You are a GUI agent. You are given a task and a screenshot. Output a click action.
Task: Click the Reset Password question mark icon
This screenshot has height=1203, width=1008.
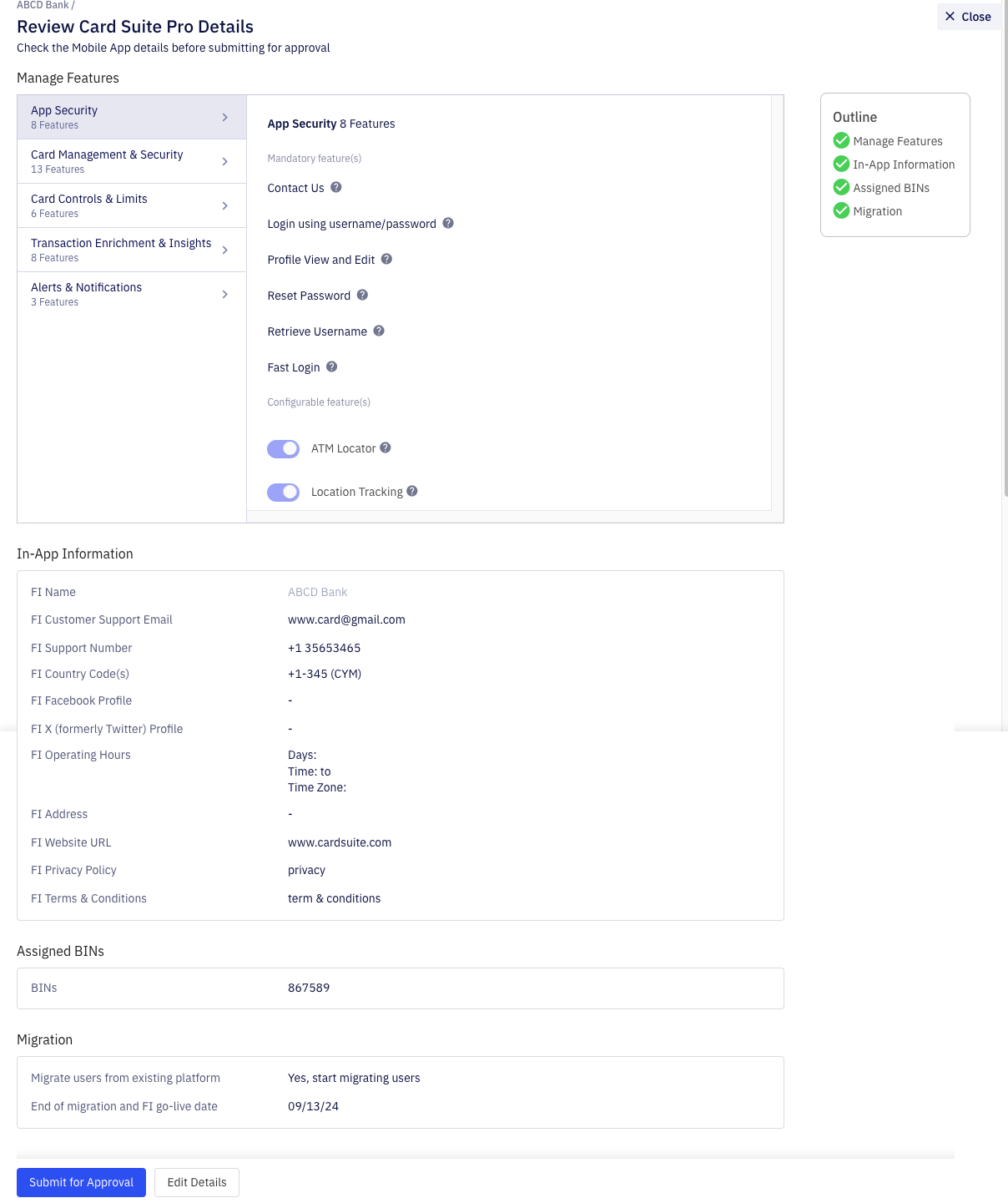click(x=361, y=296)
